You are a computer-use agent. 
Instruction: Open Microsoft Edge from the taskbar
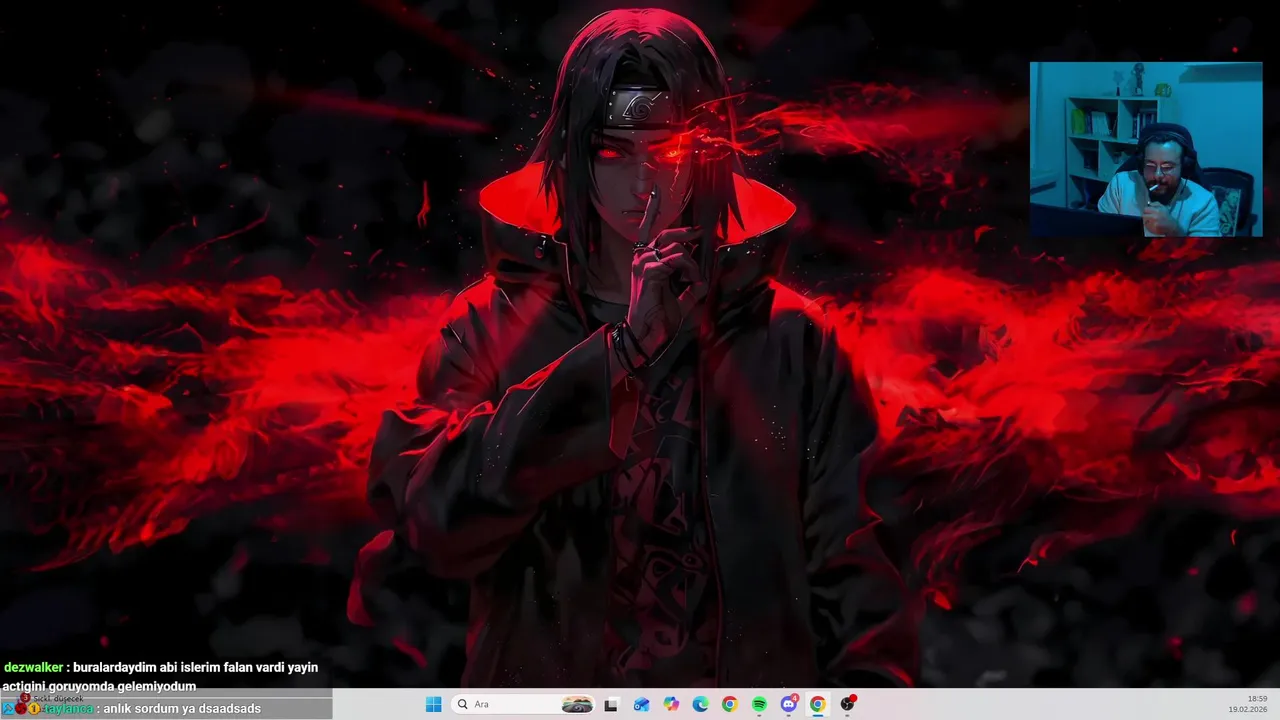pos(700,704)
